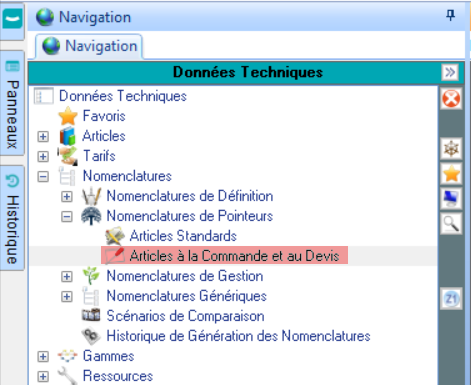471x385 pixels.
Task: Click the double chevron in Données Techniques header
Action: 450,72
